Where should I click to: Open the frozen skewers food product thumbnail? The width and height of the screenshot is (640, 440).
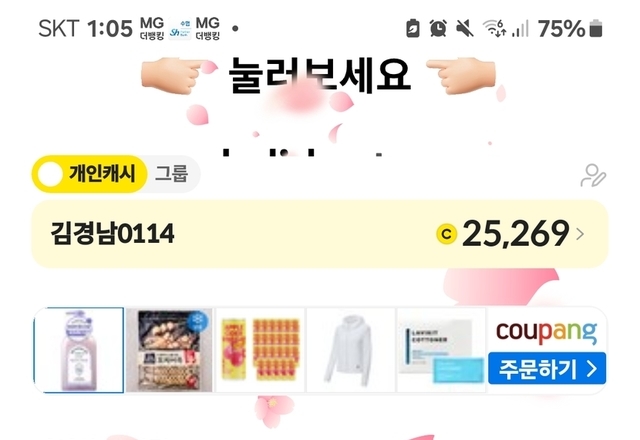tap(169, 350)
